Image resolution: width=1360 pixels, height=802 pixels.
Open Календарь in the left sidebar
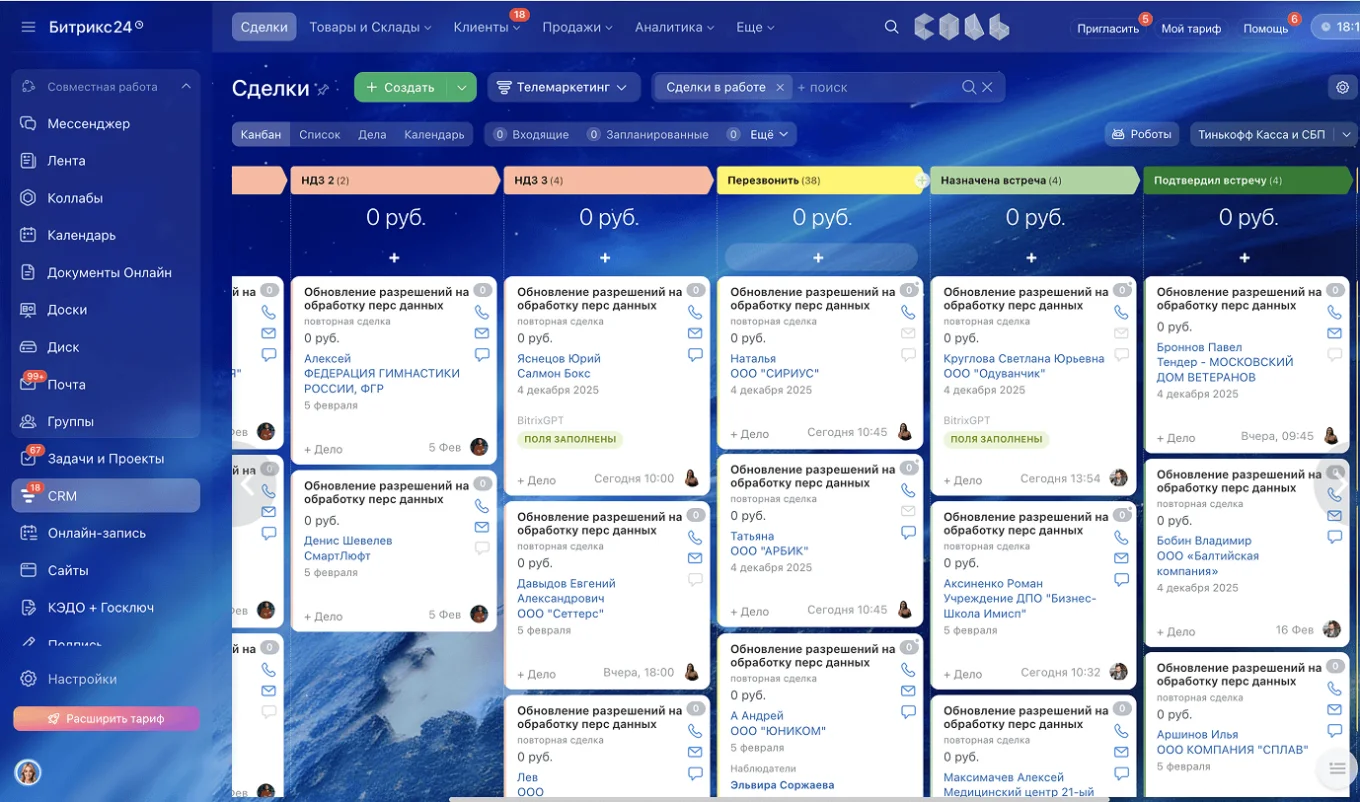point(81,235)
